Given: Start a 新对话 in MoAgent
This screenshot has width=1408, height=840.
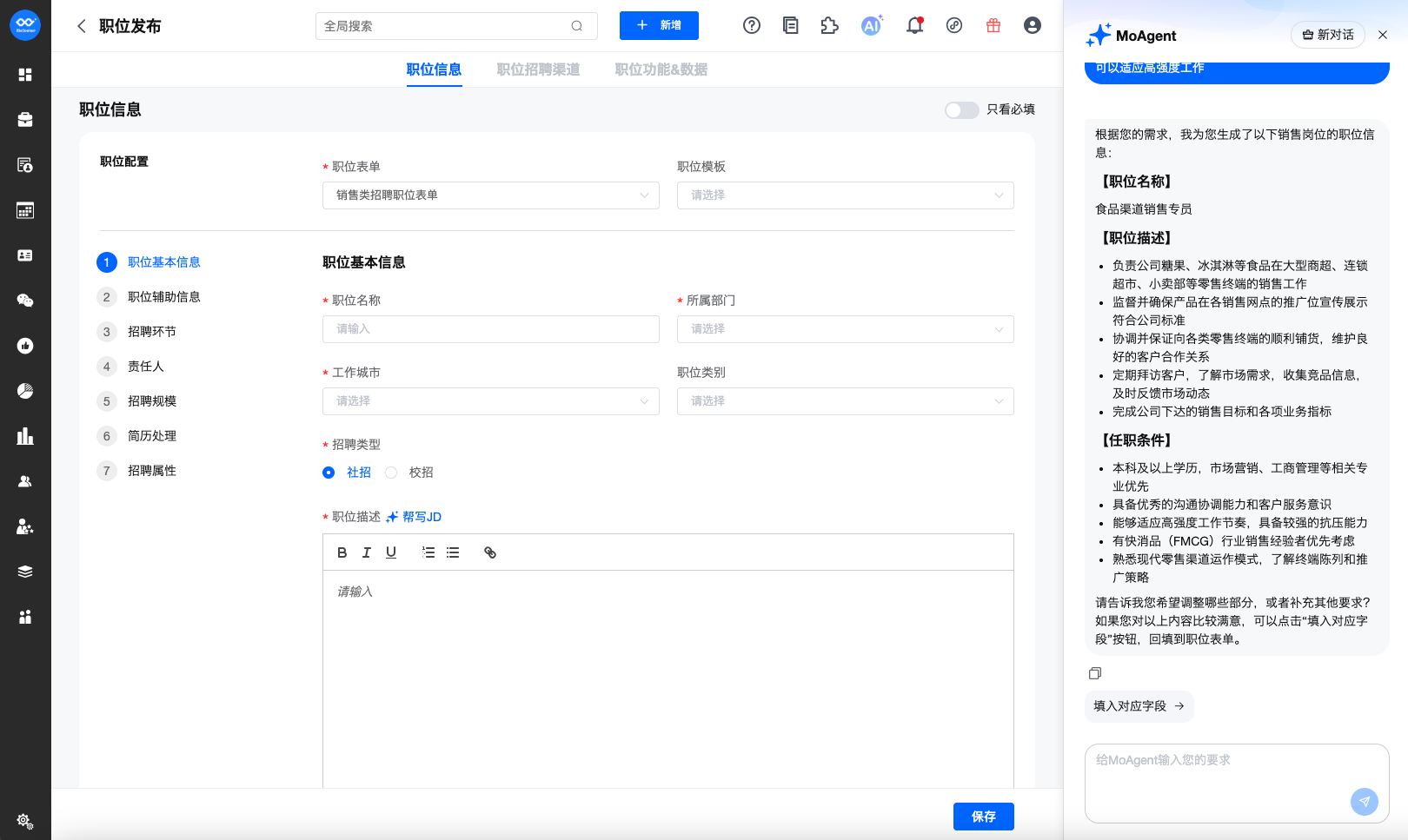Looking at the screenshot, I should (1328, 35).
